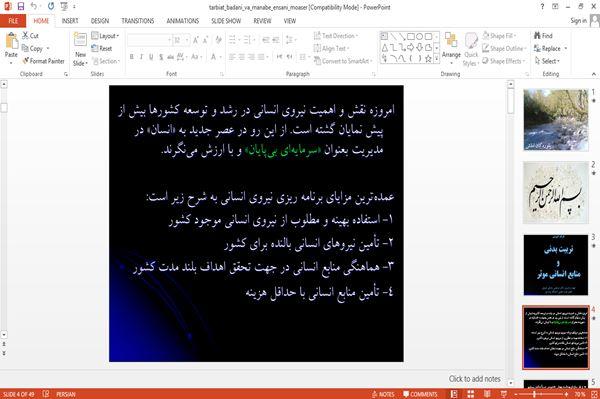Select slide 1 river photo thumbnail

[556, 120]
